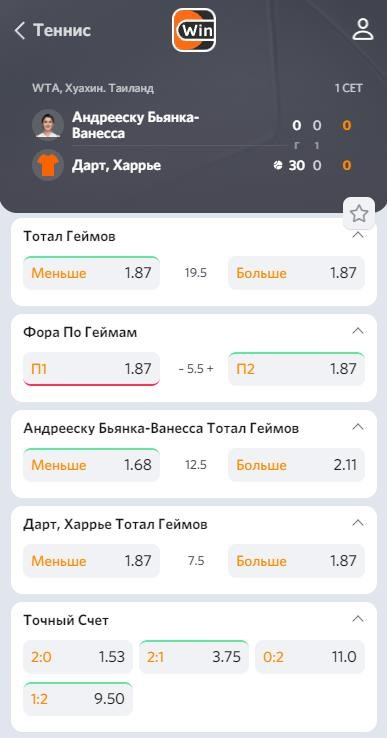This screenshot has height=738, width=387.
Task: Open the Winline logo home icon
Action: tap(194, 30)
